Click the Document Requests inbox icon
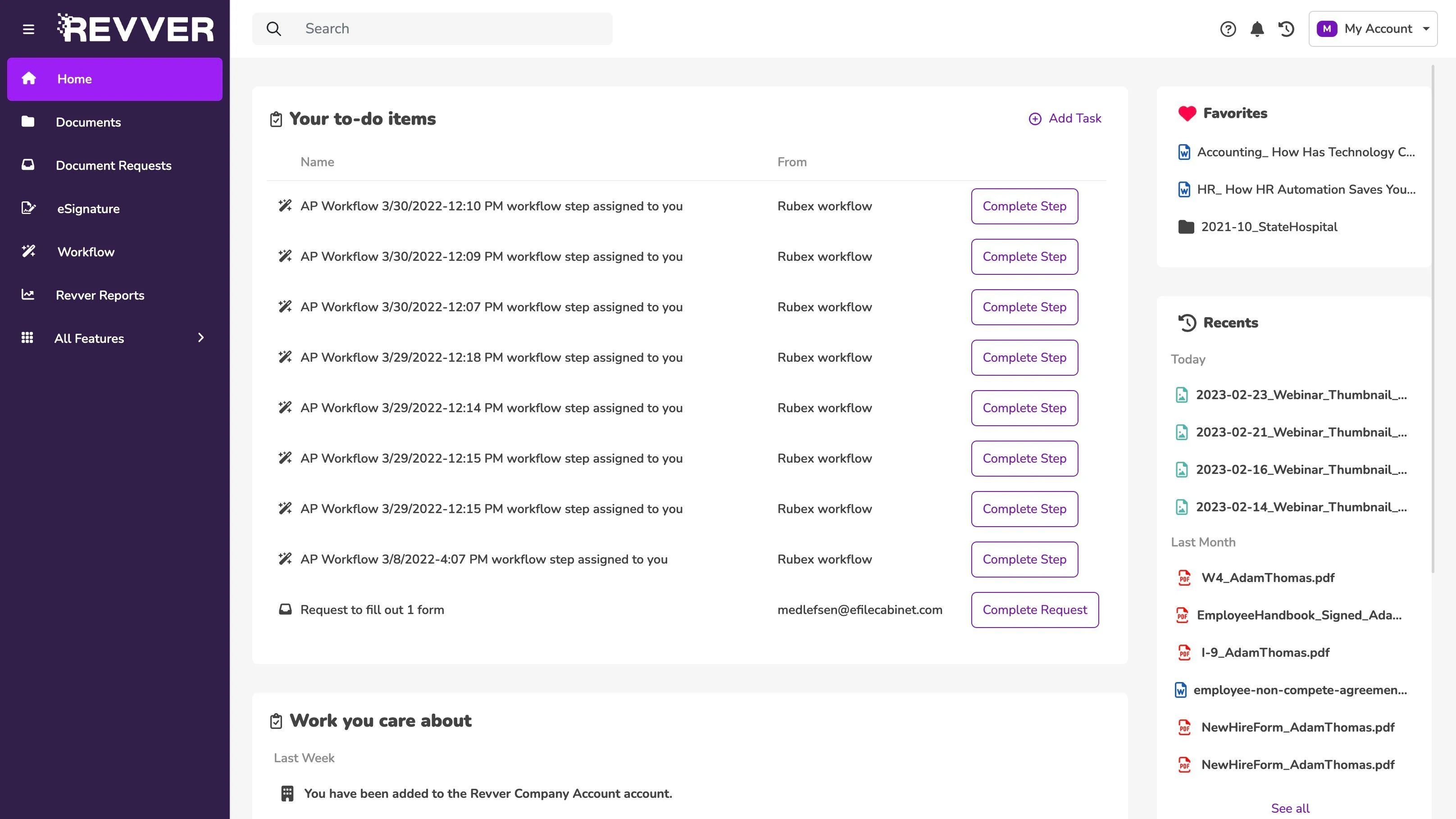Viewport: 1456px width, 819px height. click(x=27, y=164)
